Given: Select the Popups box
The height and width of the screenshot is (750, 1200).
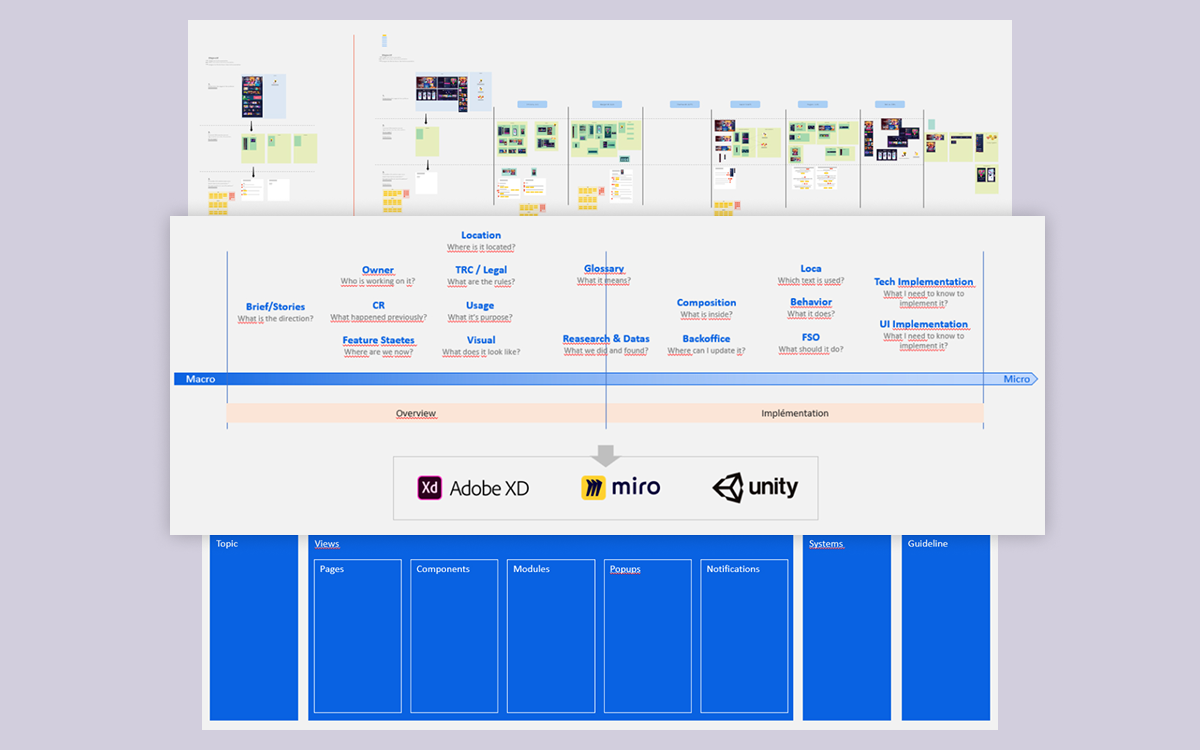Looking at the screenshot, I should 648,636.
